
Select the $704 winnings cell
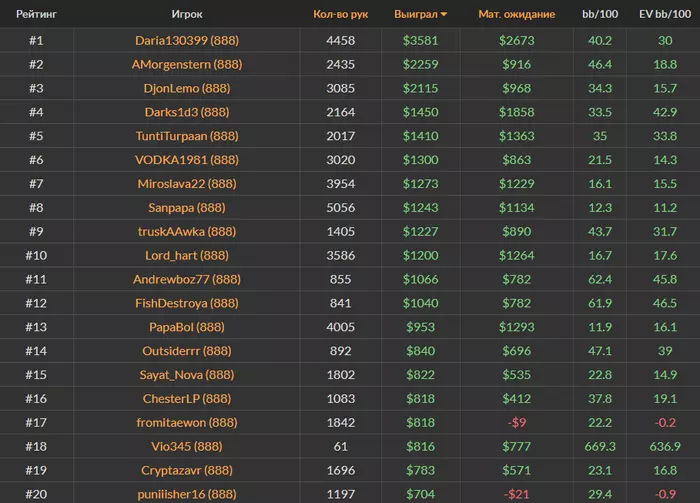(421, 495)
